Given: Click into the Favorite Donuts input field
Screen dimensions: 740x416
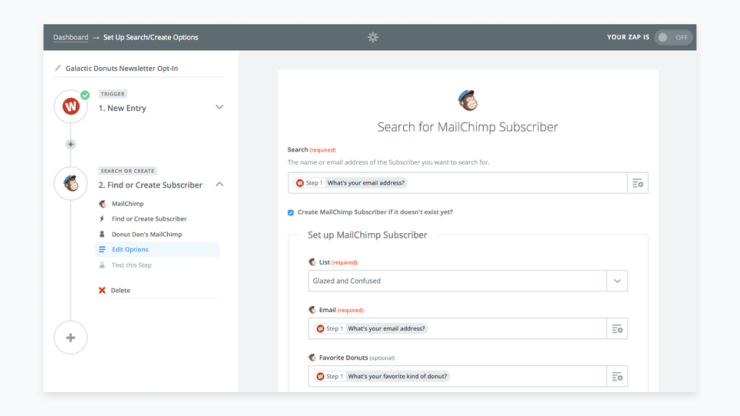Looking at the screenshot, I should 457,376.
